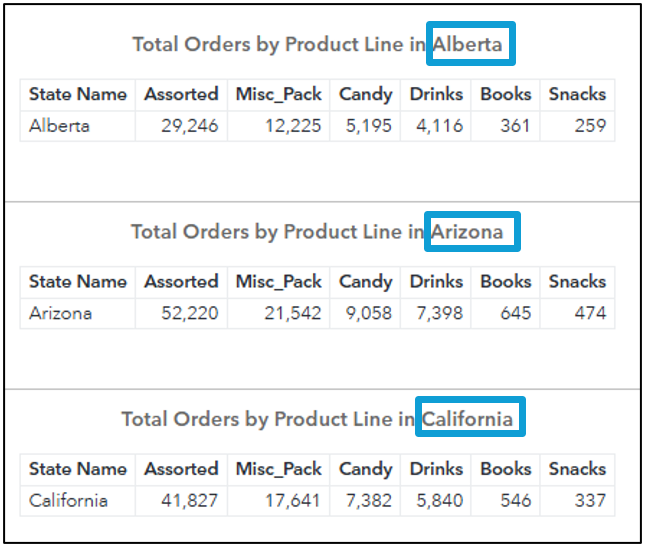Click the Arizona table's State Name header
The width and height of the screenshot is (646, 547).
[78, 282]
